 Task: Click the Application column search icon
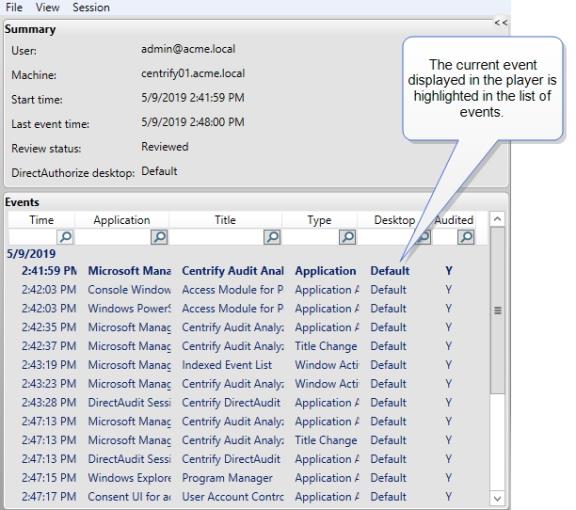[159, 237]
